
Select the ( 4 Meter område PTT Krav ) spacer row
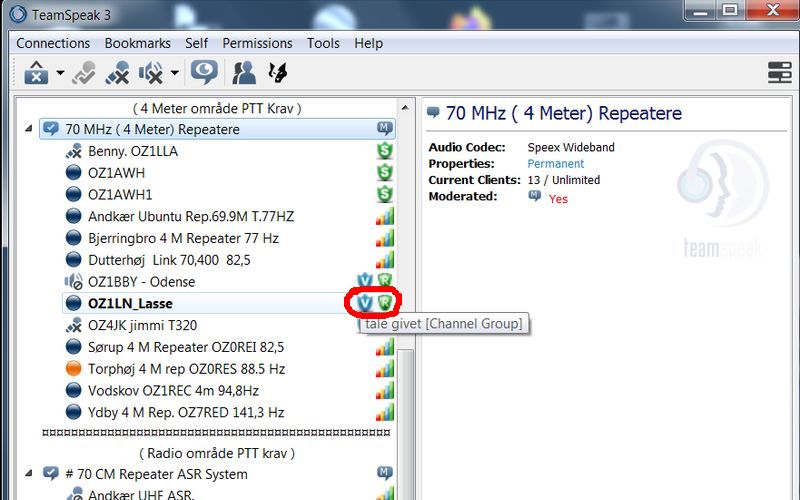[217, 108]
